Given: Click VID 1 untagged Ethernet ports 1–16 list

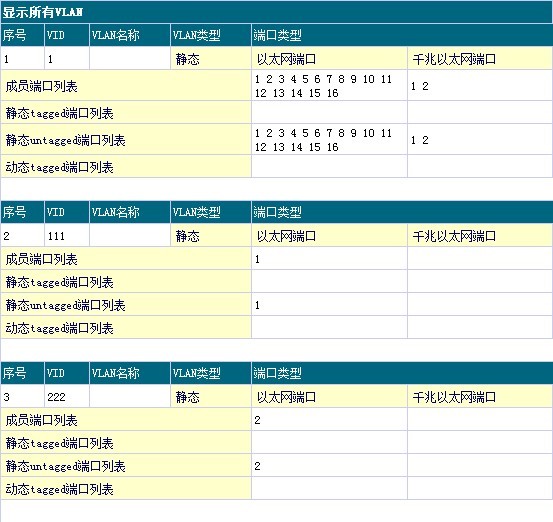Looking at the screenshot, I should [323, 140].
